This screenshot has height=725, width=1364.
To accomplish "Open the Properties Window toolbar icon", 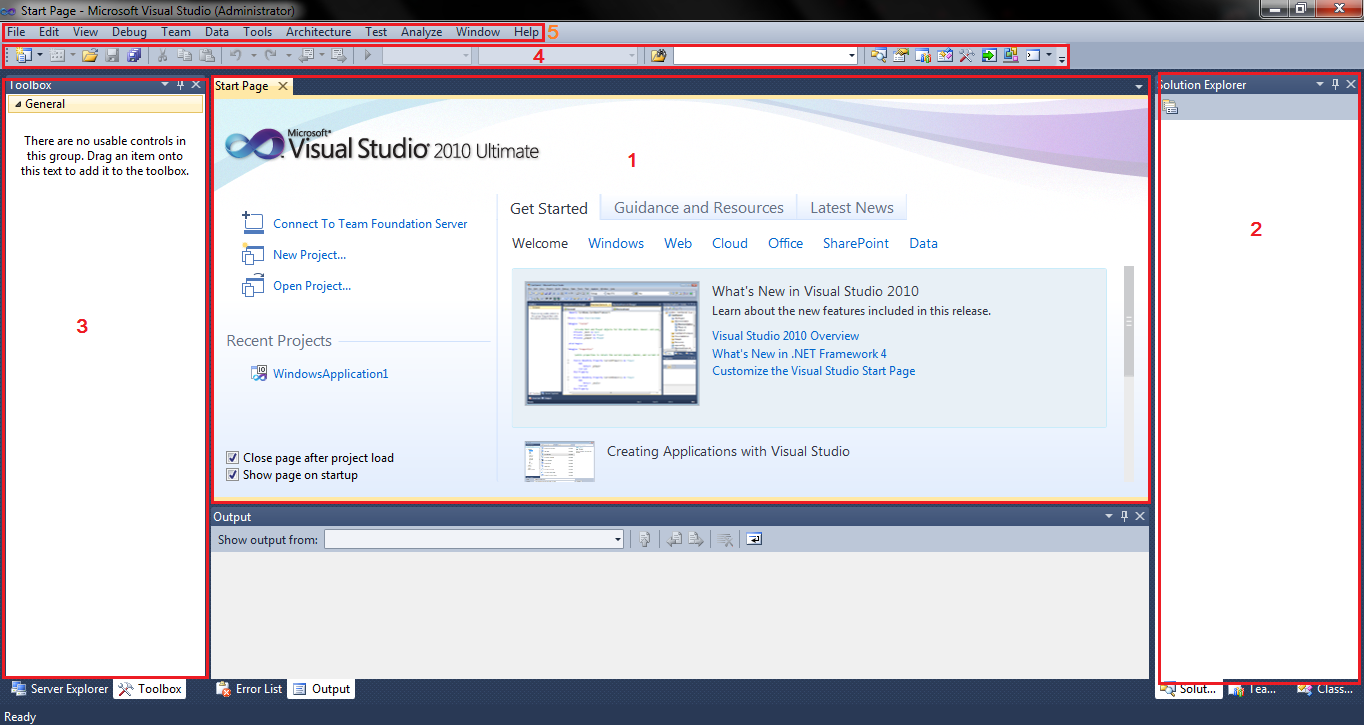I will coord(899,55).
